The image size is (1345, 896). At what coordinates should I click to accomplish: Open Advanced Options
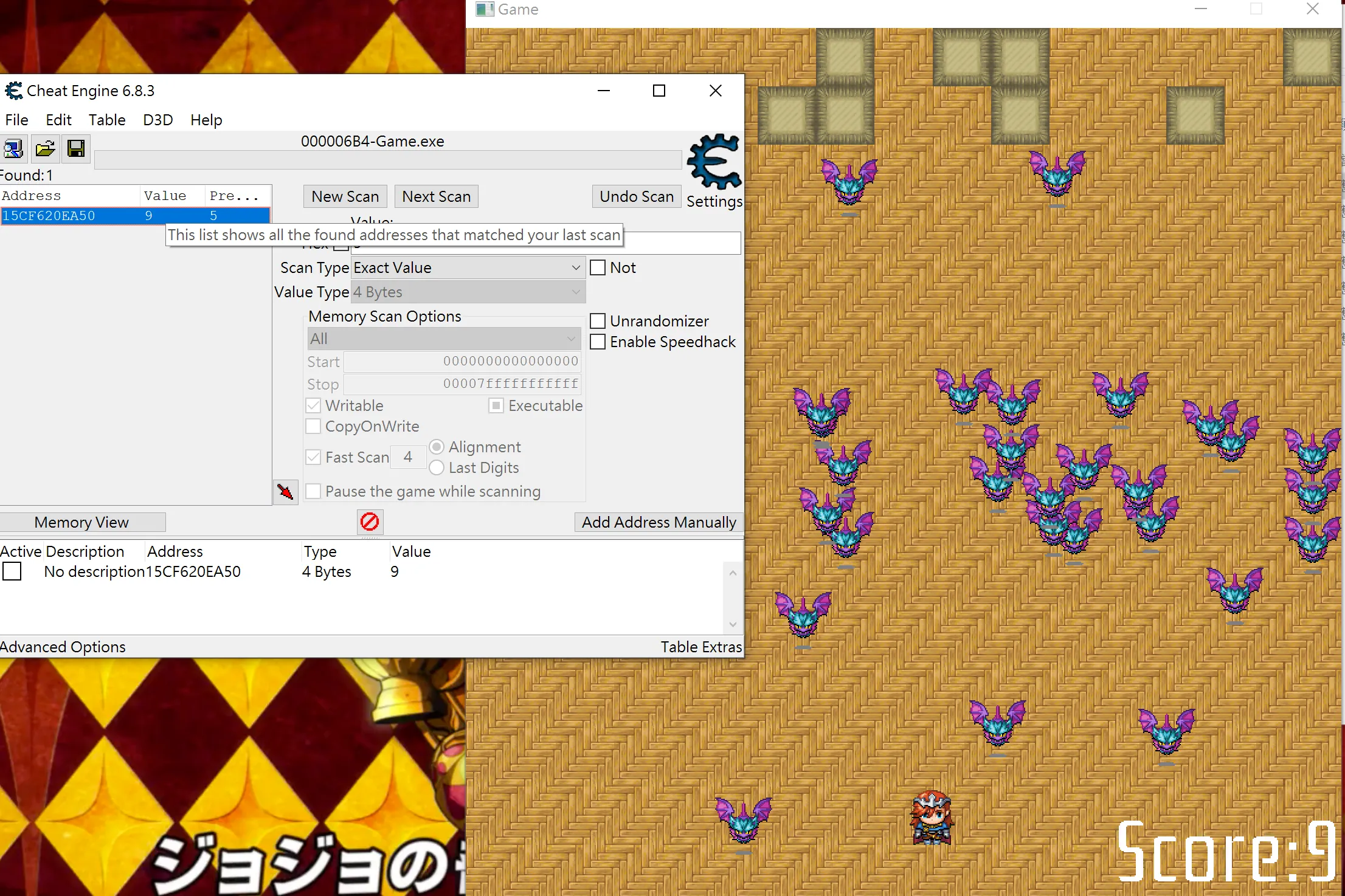point(63,647)
